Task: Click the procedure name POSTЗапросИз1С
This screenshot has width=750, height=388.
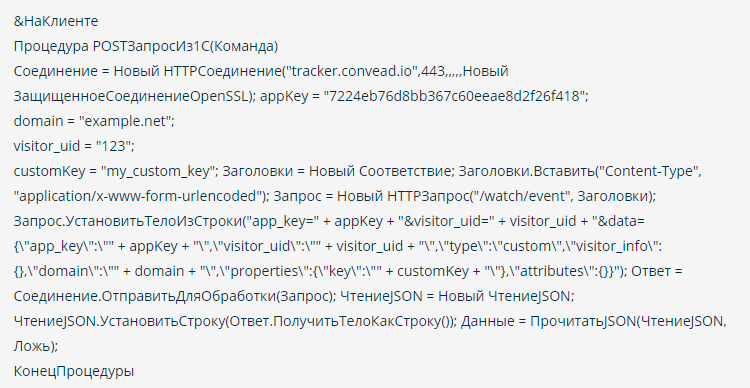Action: click(x=151, y=46)
